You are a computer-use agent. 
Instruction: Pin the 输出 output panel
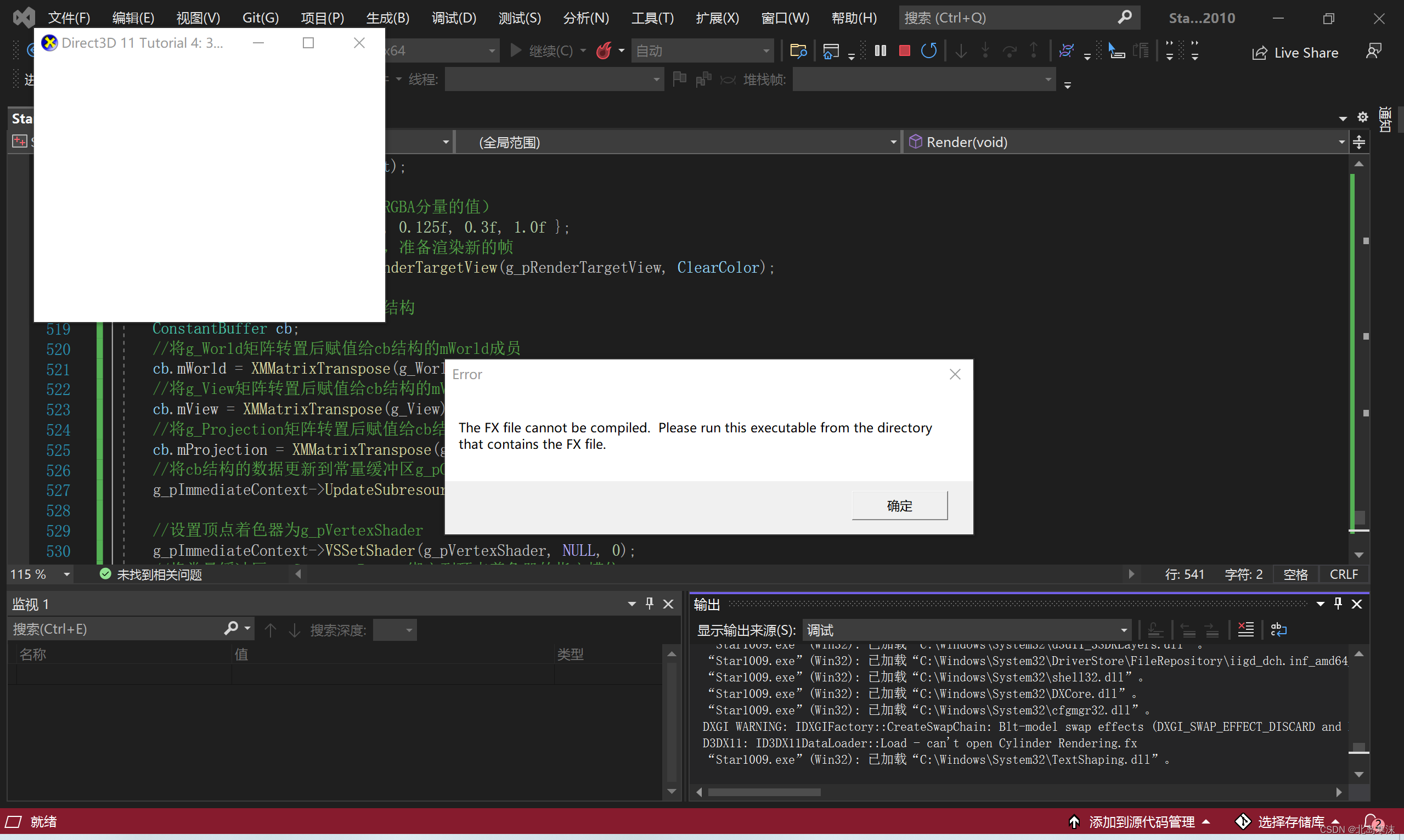tap(1338, 604)
